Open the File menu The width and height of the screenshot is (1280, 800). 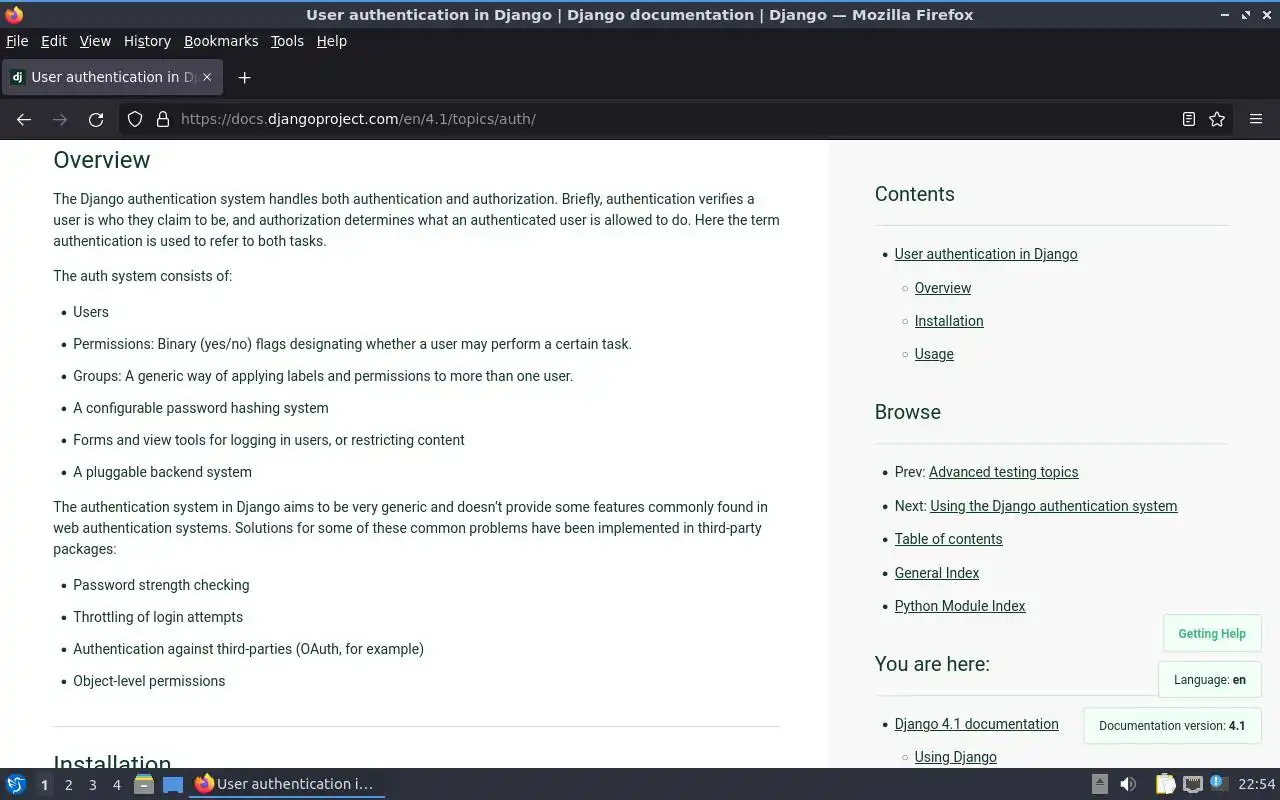click(17, 41)
